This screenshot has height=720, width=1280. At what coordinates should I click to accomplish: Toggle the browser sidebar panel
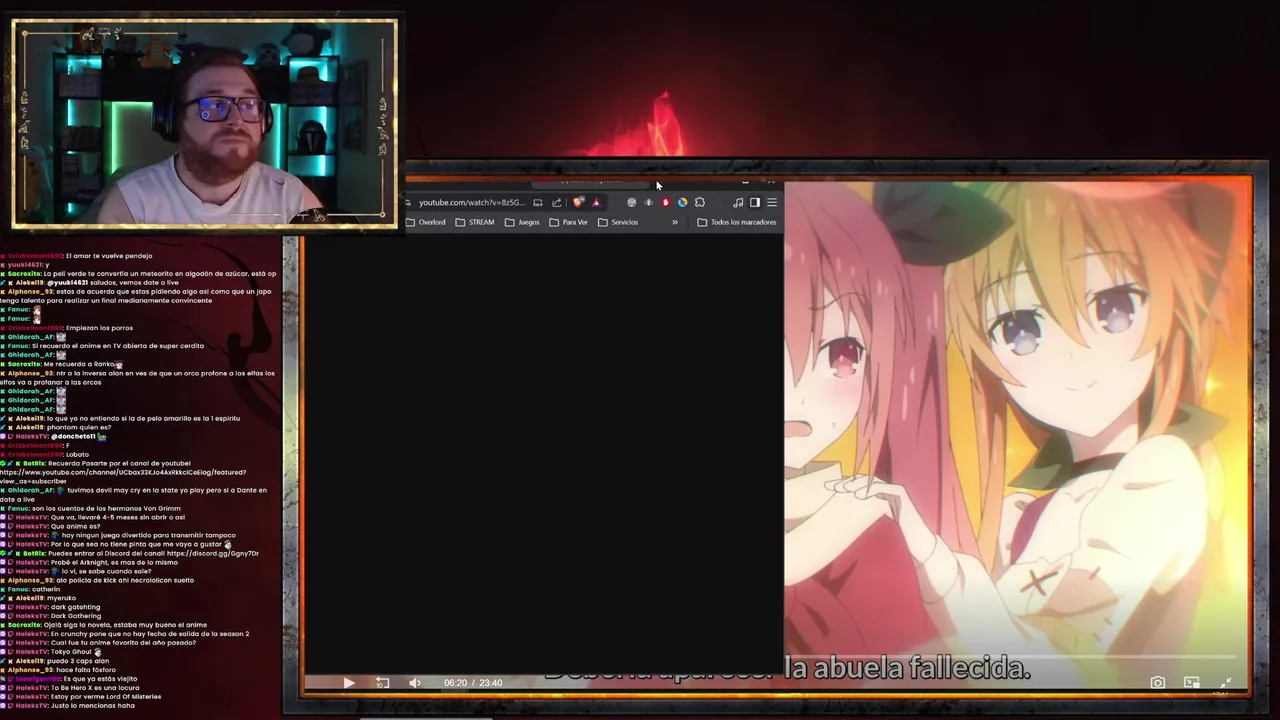(755, 203)
